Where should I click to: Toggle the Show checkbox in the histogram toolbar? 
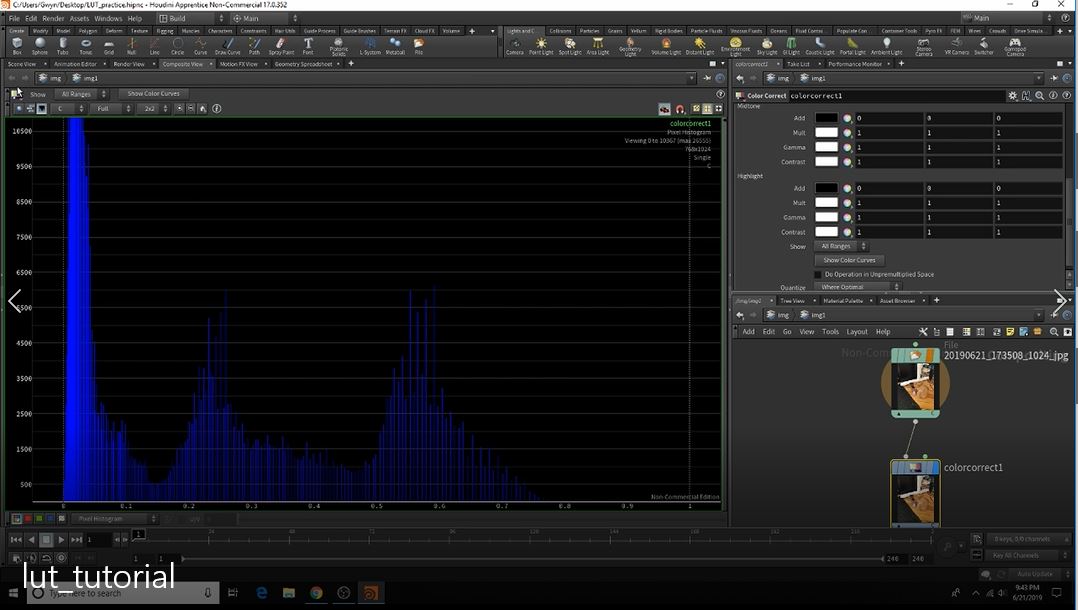16,93
